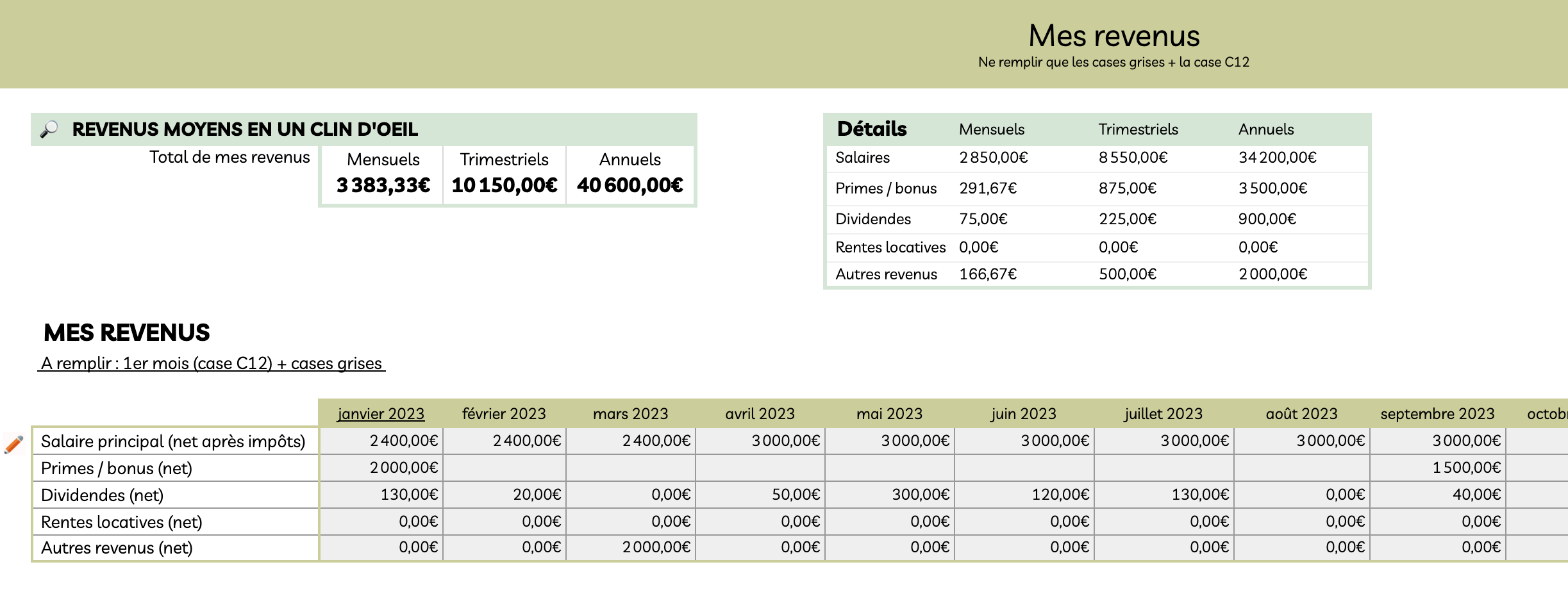The height and width of the screenshot is (601, 1568).
Task: Click the 'Salaire principal (net après impôts)' row label
Action: click(173, 441)
